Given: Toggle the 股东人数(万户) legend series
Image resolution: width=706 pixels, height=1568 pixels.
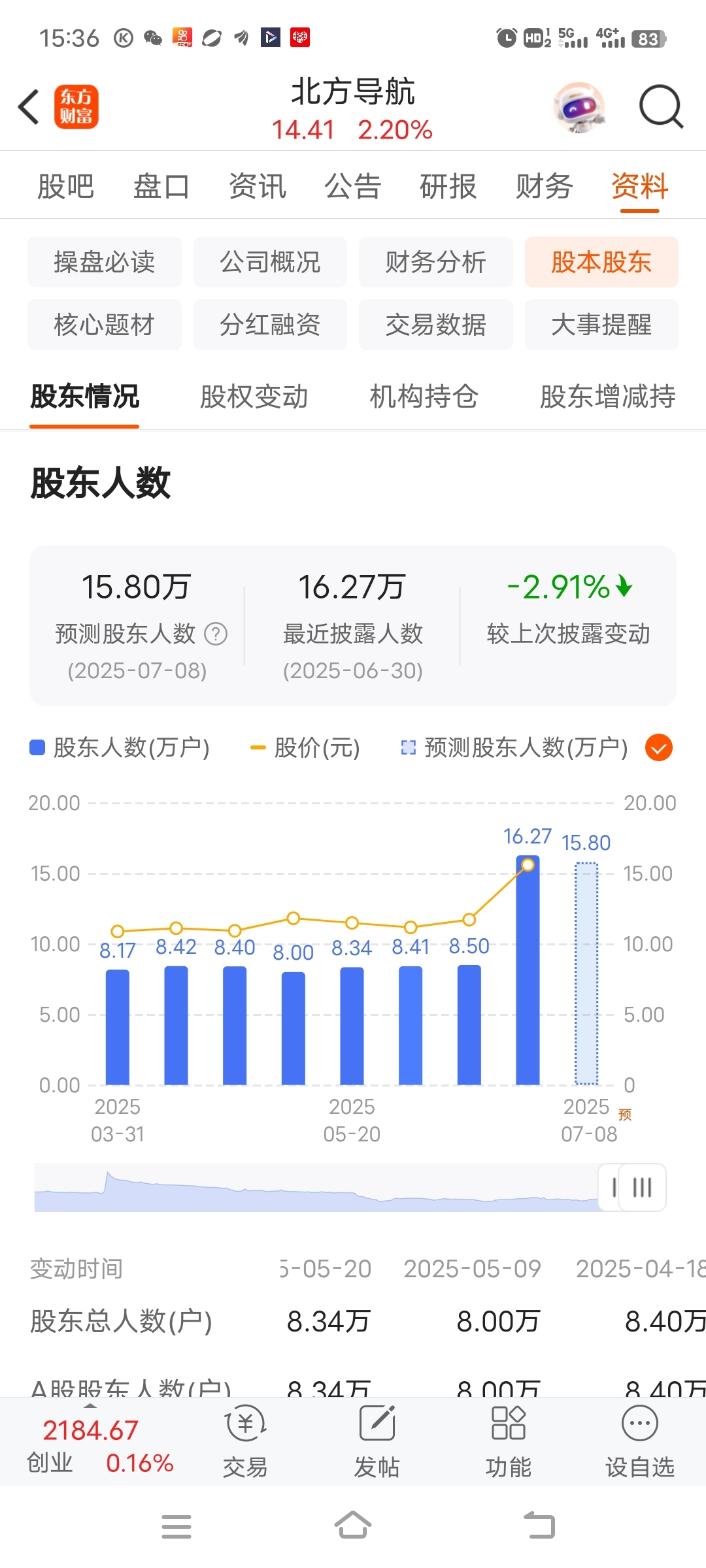Looking at the screenshot, I should pyautogui.click(x=120, y=747).
